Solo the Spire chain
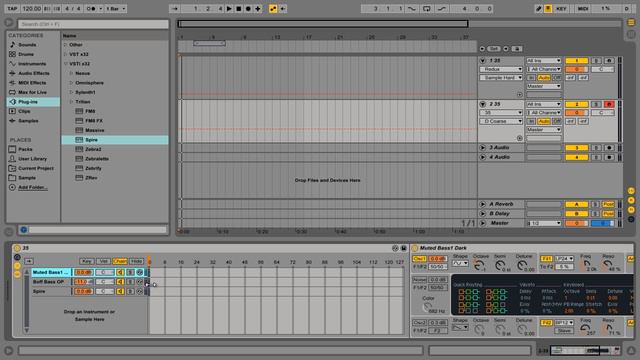The image size is (640, 360). [x=130, y=291]
